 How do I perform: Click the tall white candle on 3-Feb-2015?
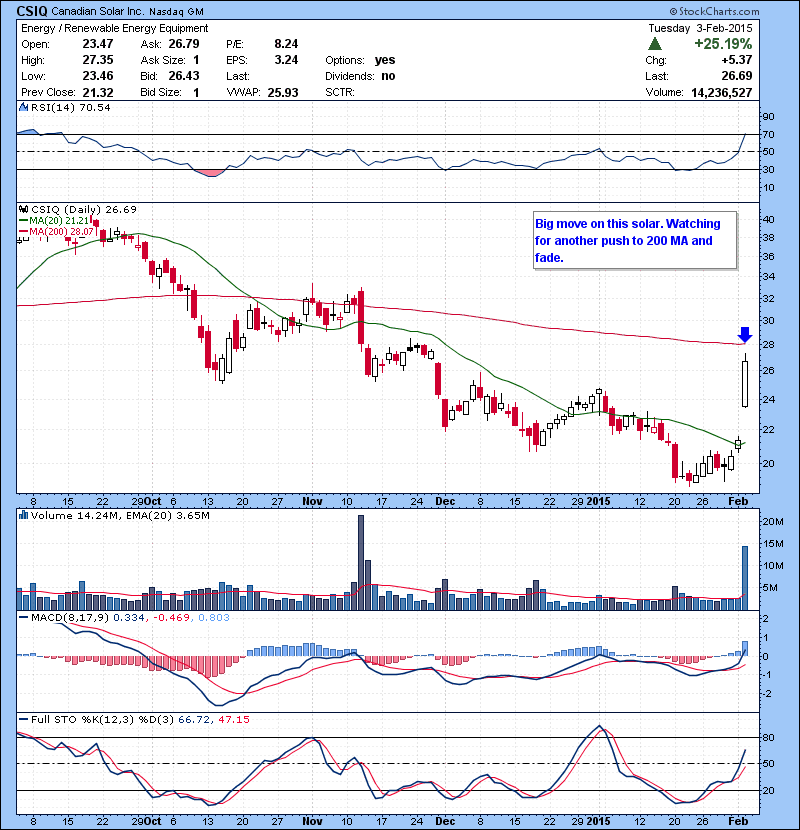pos(745,384)
